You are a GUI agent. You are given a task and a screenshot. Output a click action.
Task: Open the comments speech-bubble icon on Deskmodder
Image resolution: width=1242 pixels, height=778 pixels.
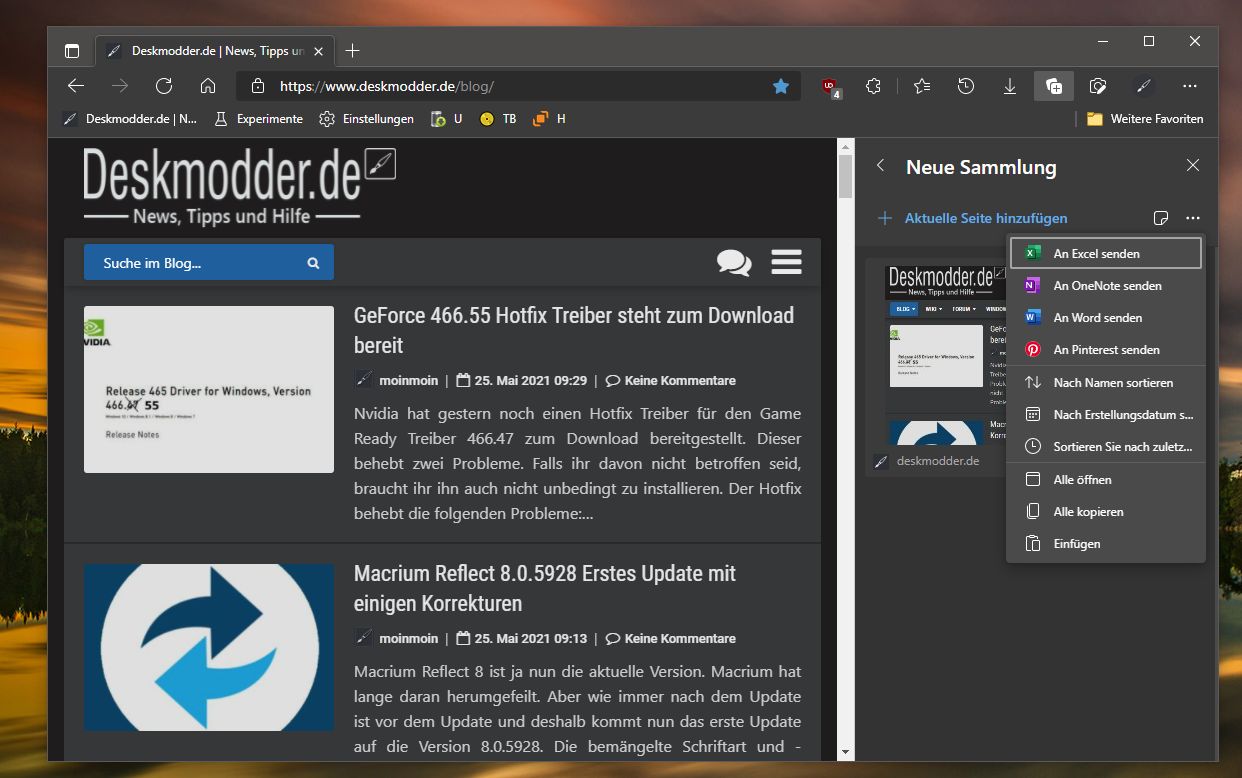pos(734,262)
